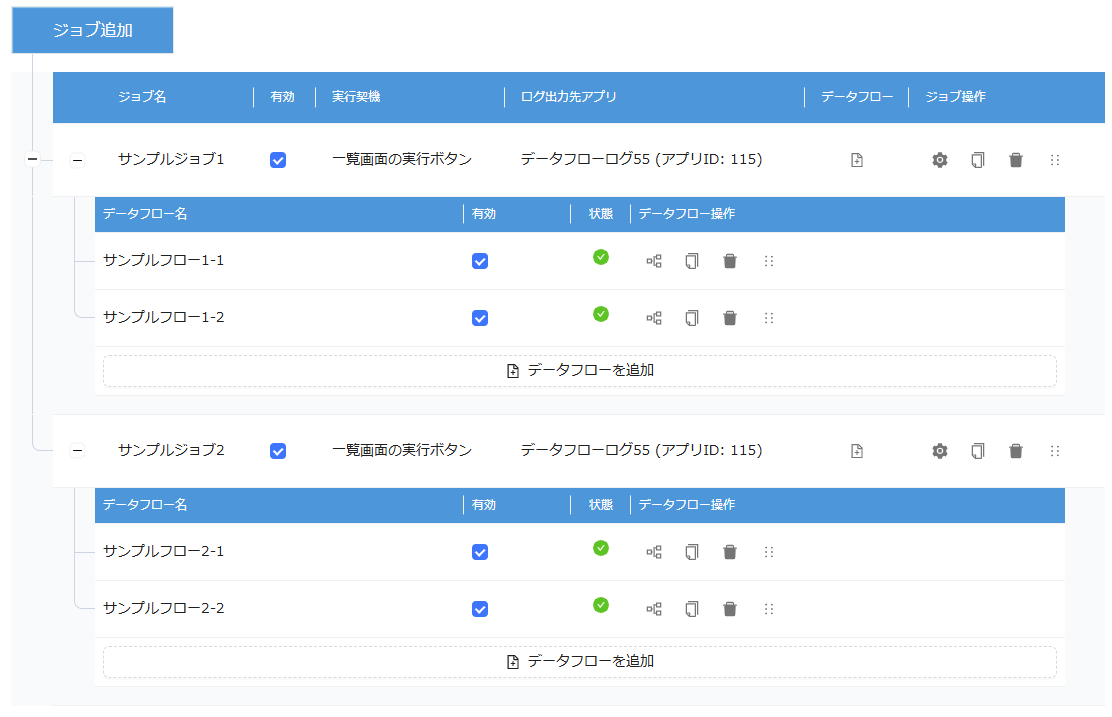Delete サンプルジョブ2 with trash icon
1112x717 pixels.
(x=1016, y=451)
